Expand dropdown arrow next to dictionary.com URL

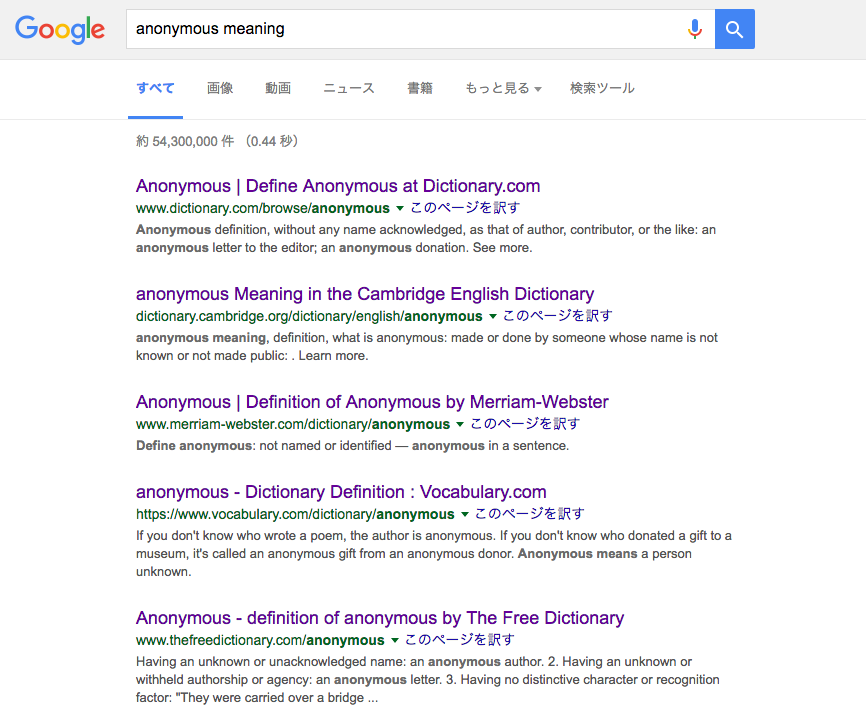(400, 208)
